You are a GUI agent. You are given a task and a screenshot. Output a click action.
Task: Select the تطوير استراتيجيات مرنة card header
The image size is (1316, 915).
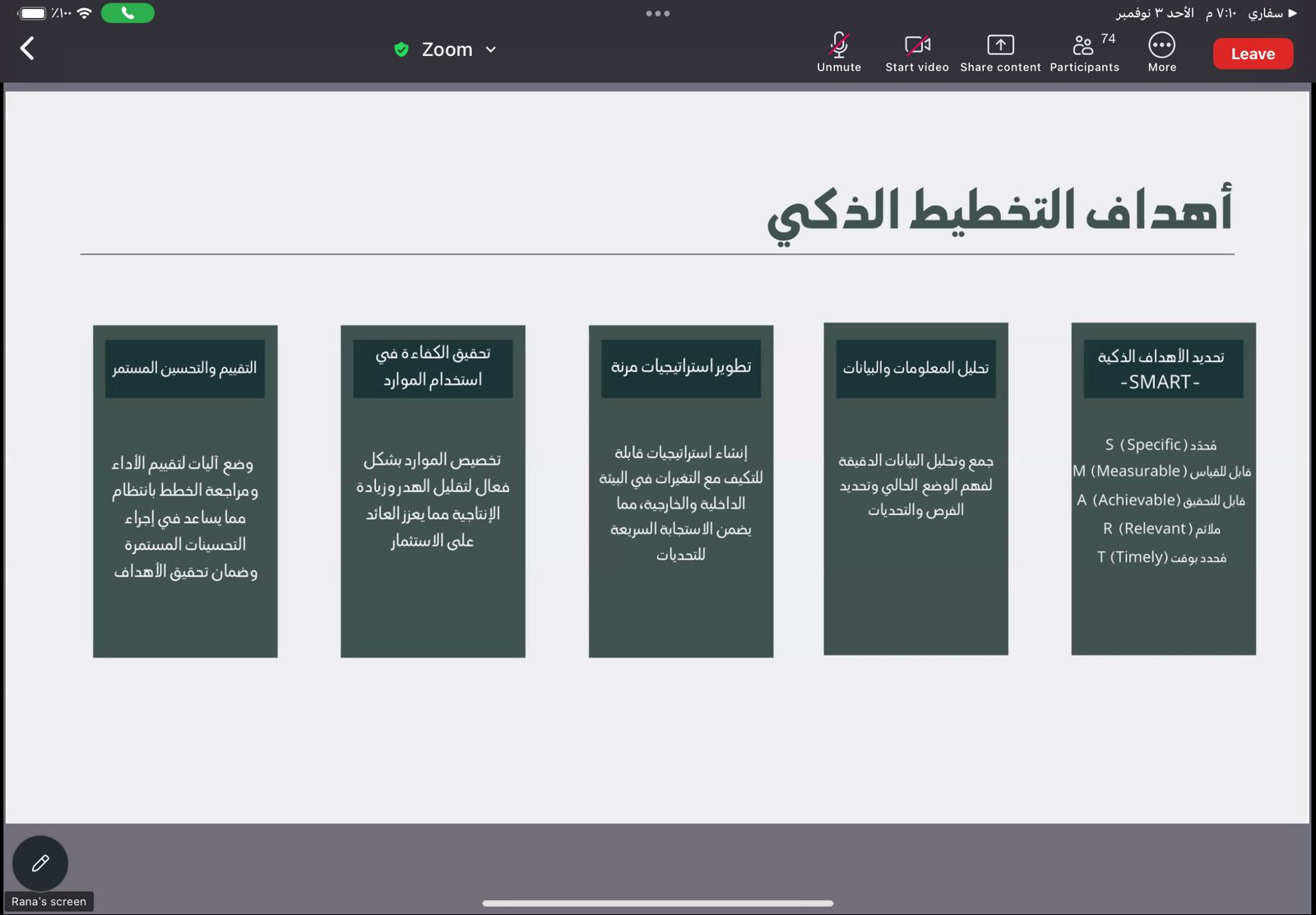680,368
